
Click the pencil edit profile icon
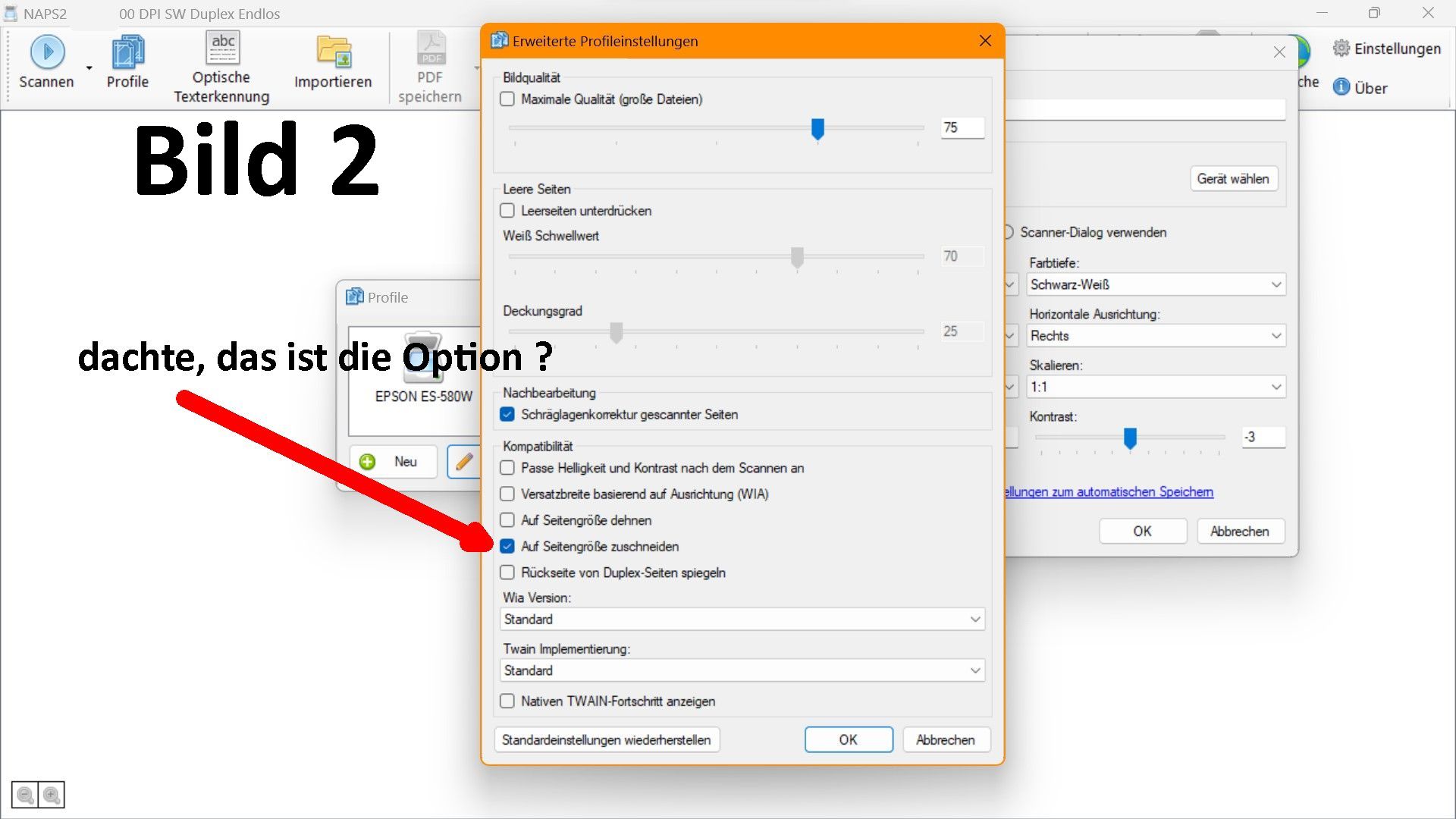[x=464, y=461]
